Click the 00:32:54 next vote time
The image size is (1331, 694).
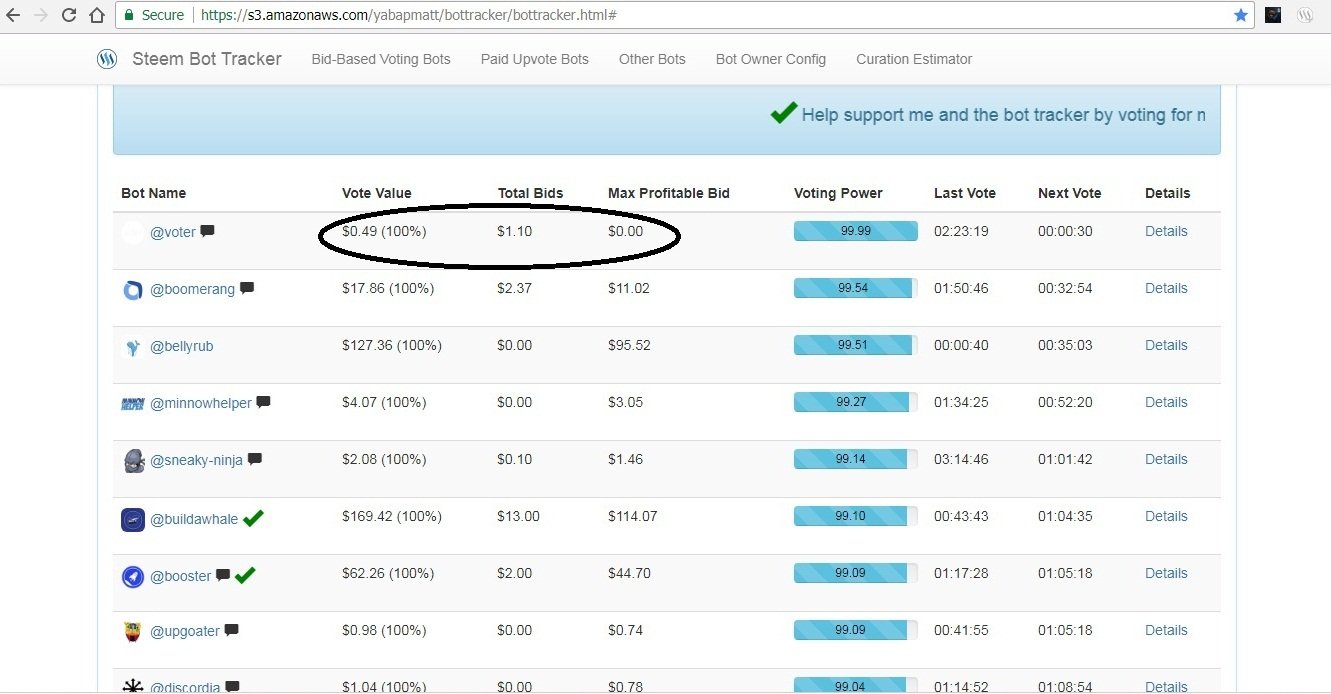click(1065, 288)
